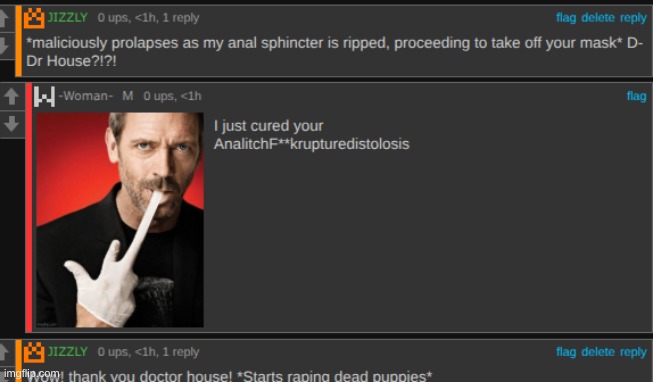Flag the bottom JIZZLY comment

click(x=566, y=352)
